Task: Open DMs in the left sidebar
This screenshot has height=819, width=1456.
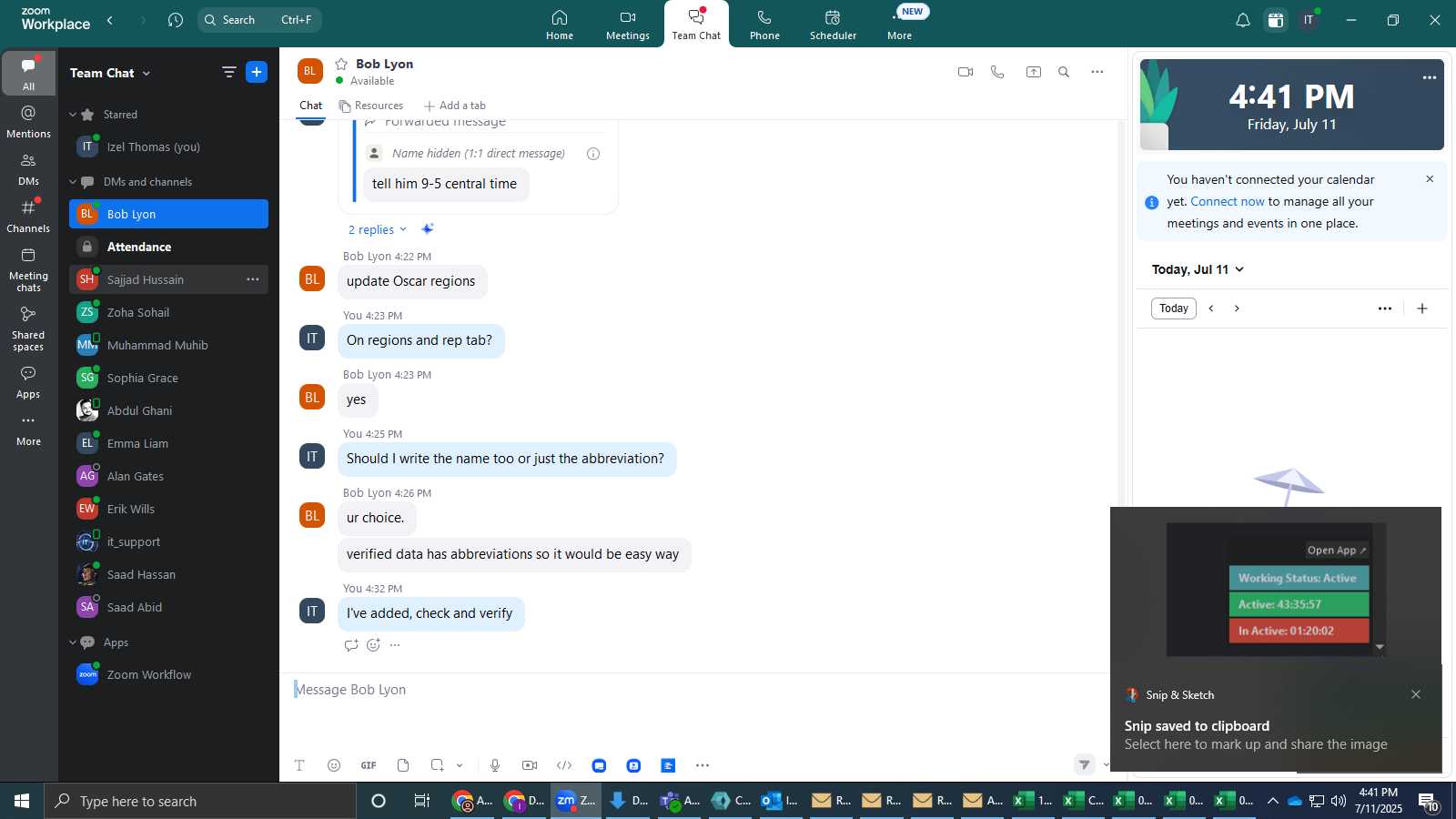Action: pyautogui.click(x=29, y=168)
